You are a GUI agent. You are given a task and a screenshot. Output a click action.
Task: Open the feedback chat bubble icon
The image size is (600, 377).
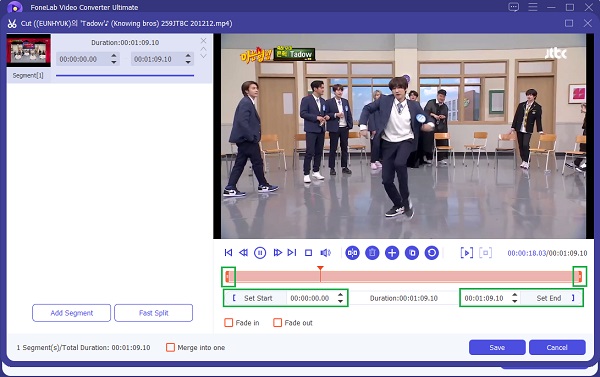[514, 7]
